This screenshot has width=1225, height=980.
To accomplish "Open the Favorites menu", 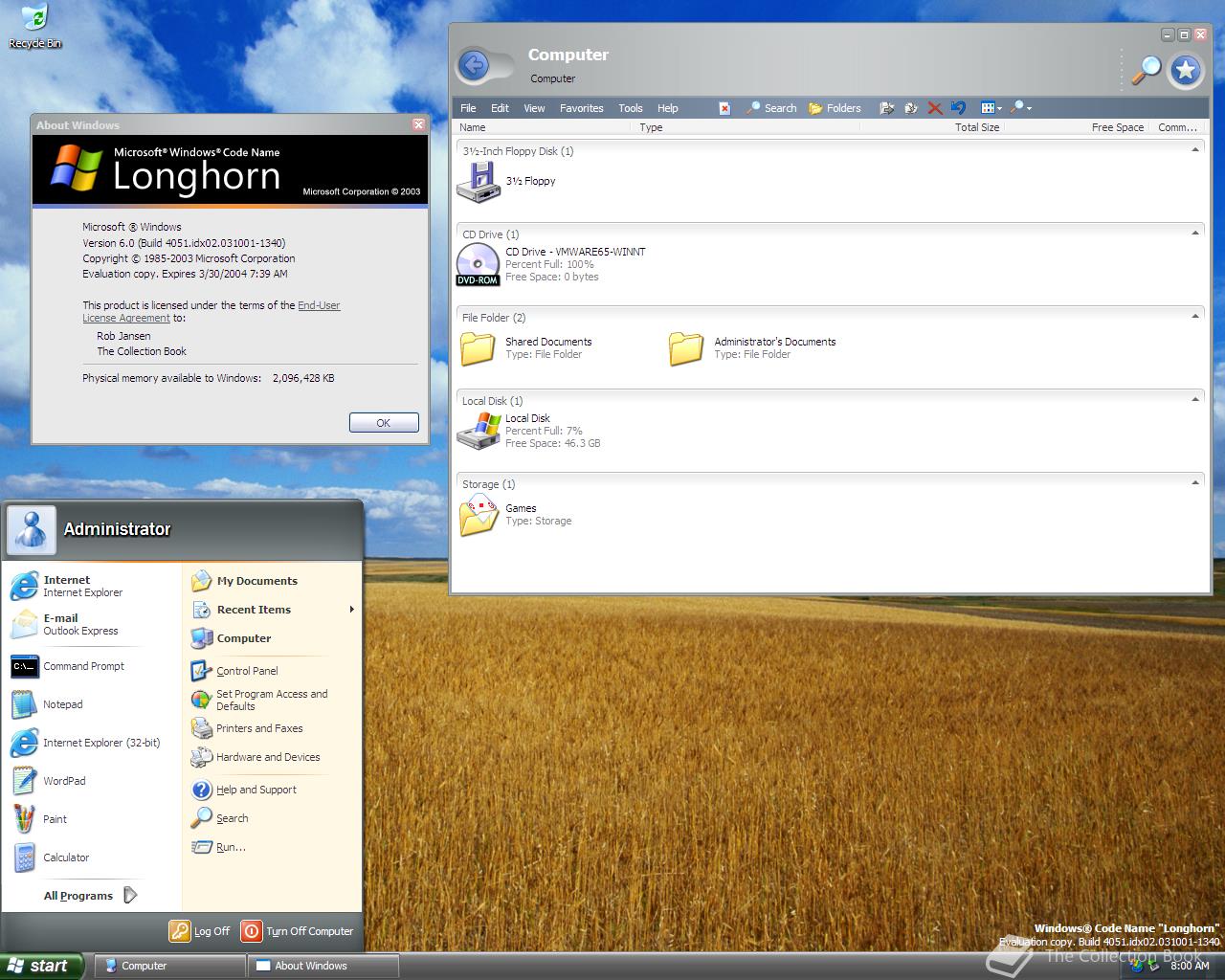I will point(581,108).
